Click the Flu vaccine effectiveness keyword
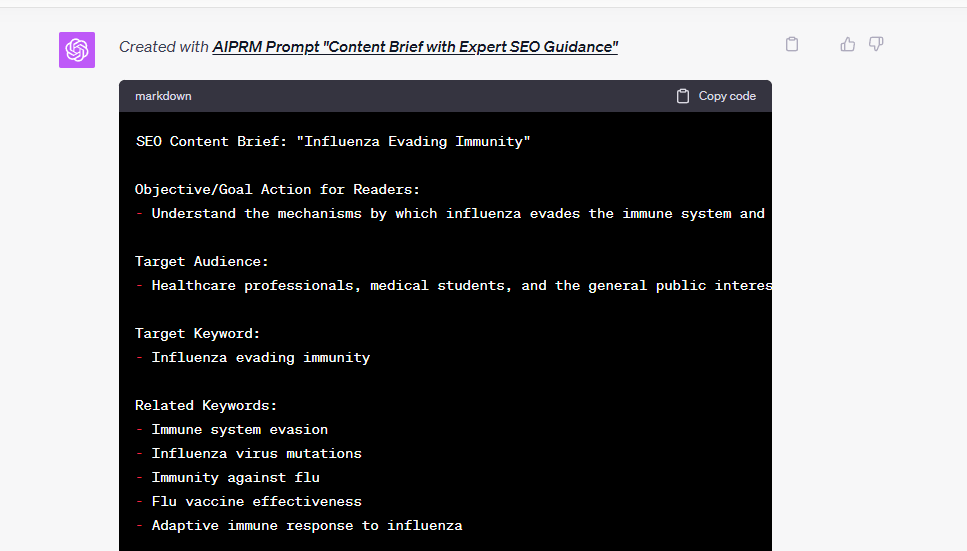Screen dimensions: 967x551 (x=256, y=502)
